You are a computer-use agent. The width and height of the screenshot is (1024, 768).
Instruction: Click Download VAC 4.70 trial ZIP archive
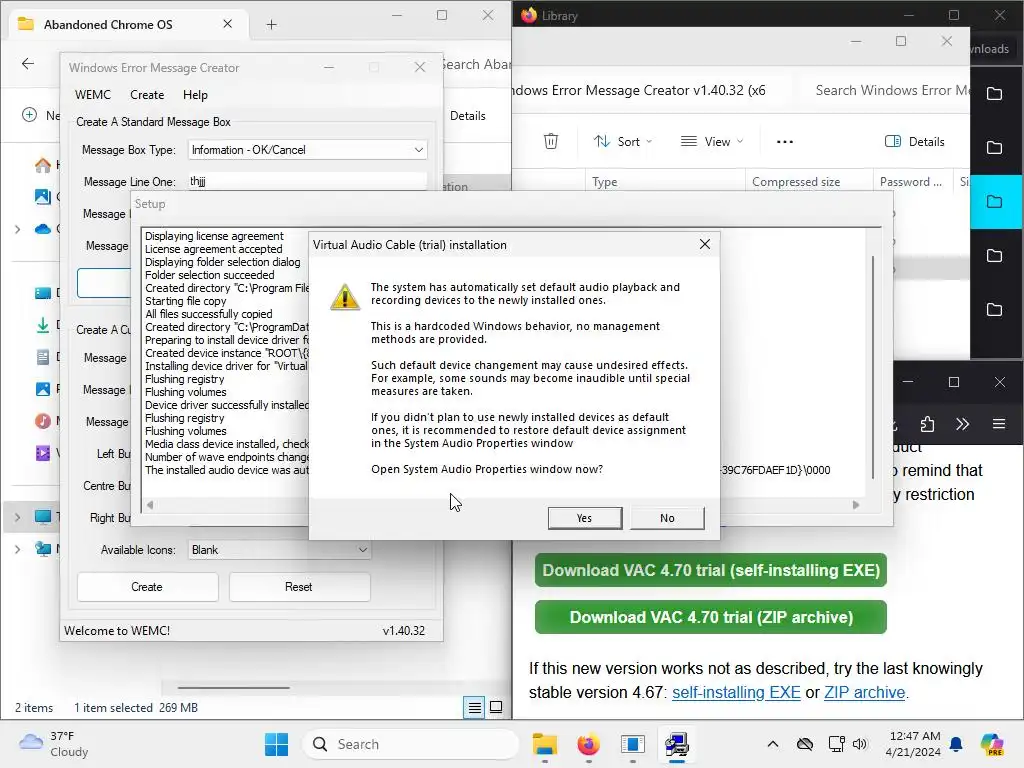[711, 617]
